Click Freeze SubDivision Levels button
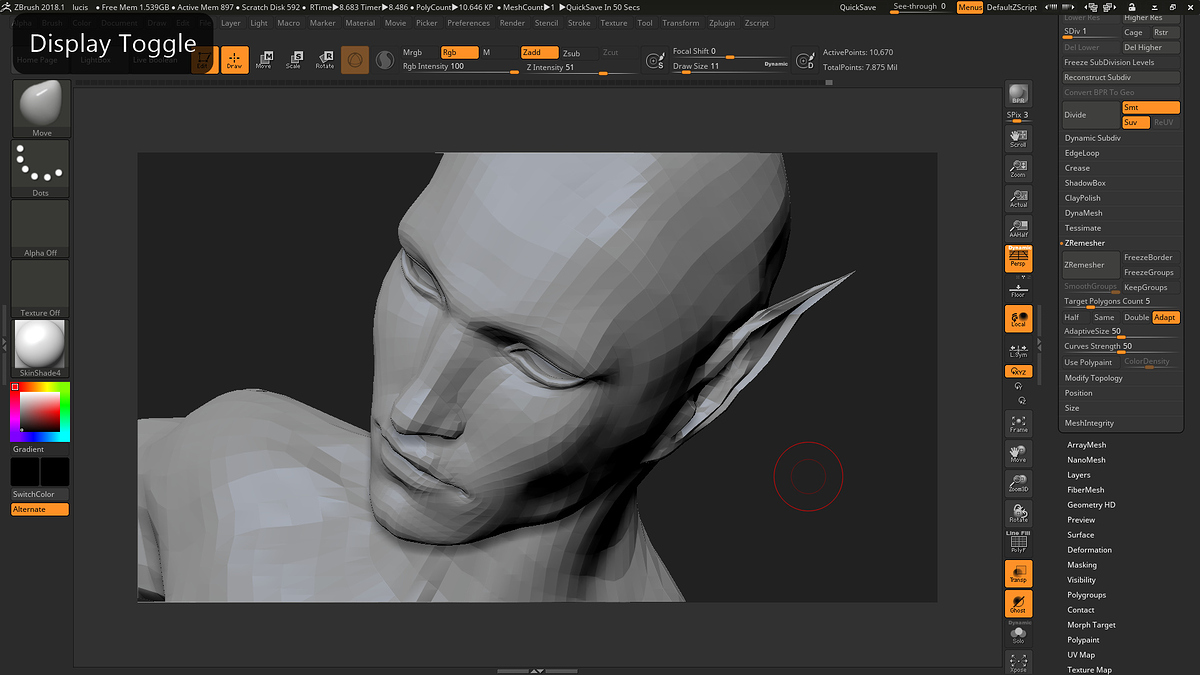 click(1121, 62)
